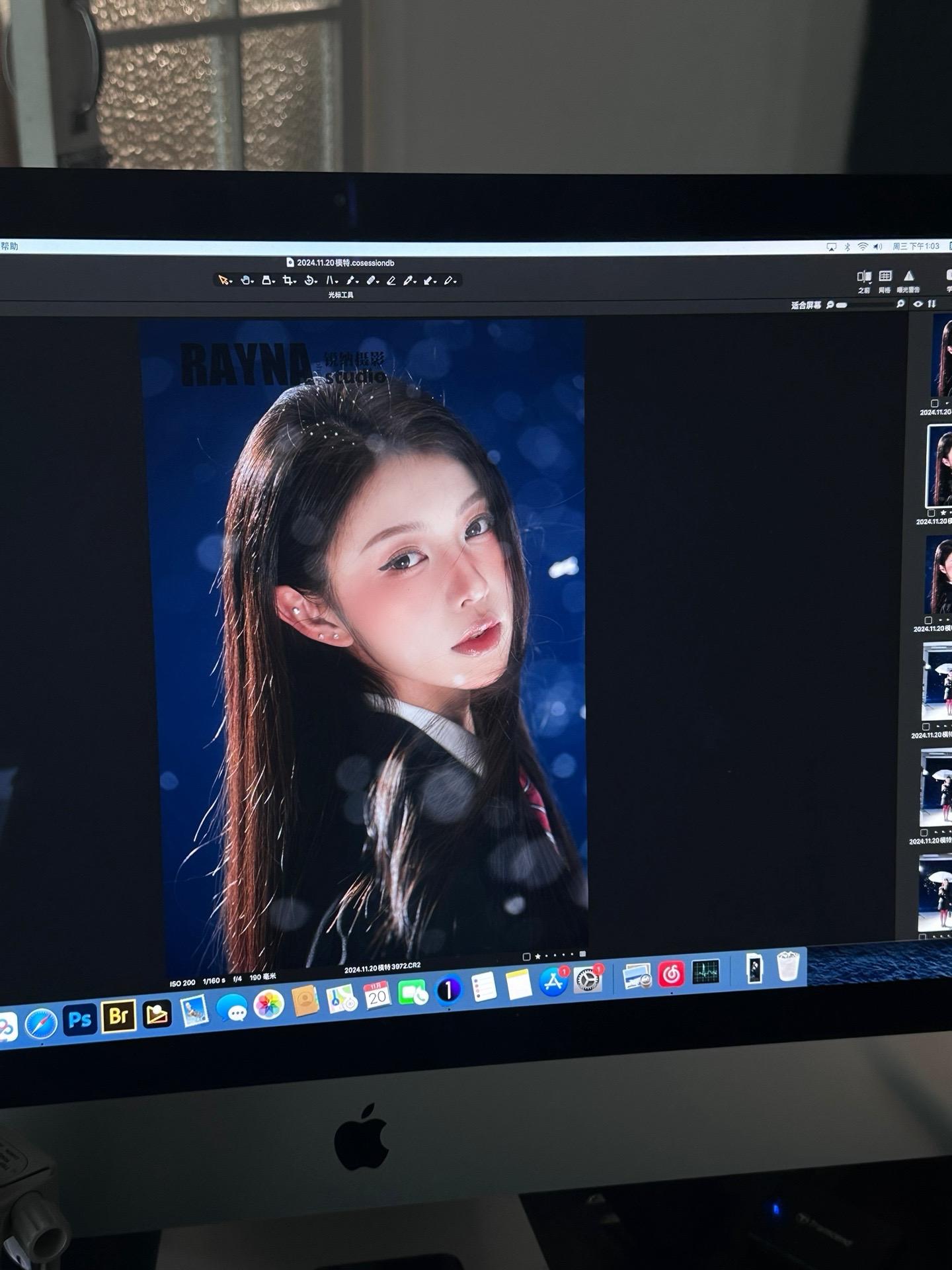Click the 190 毫米 focal length readout
Screen dimensions: 952x1270
point(263,977)
